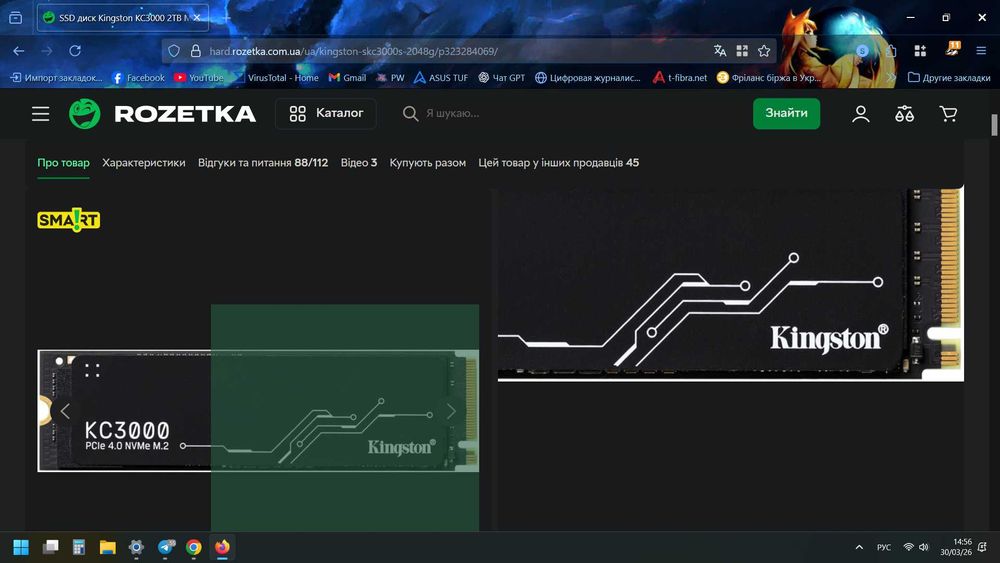
Task: Open the tab overview button in Firefox
Action: click(15, 17)
